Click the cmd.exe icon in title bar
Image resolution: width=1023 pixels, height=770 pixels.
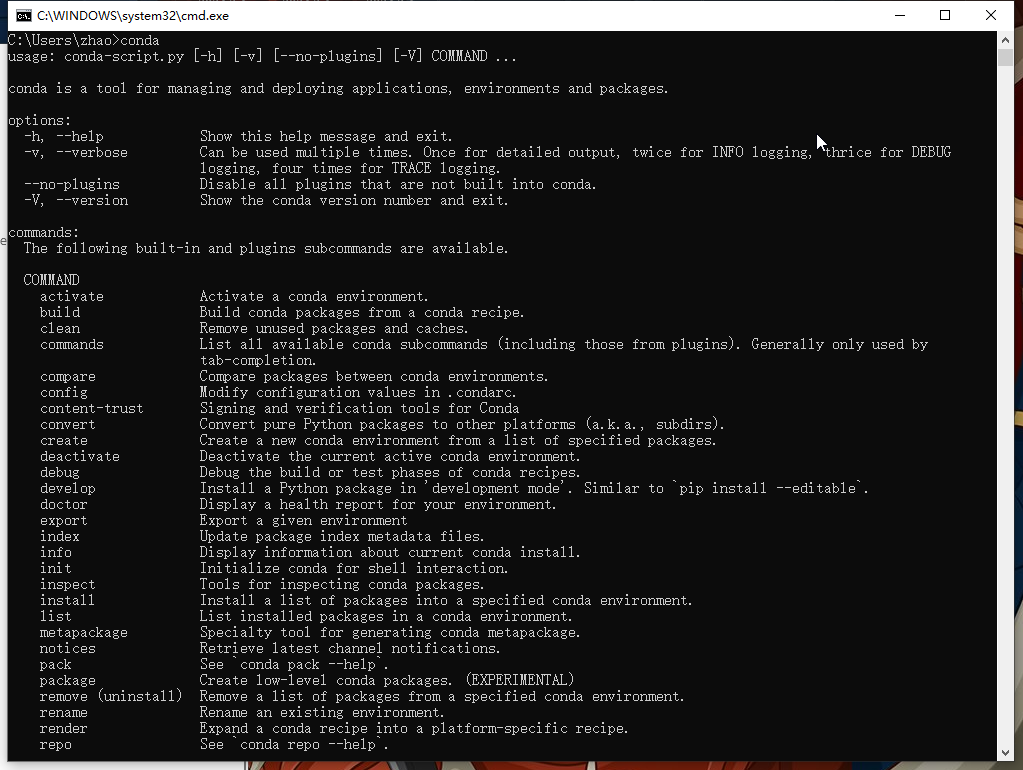(x=23, y=15)
